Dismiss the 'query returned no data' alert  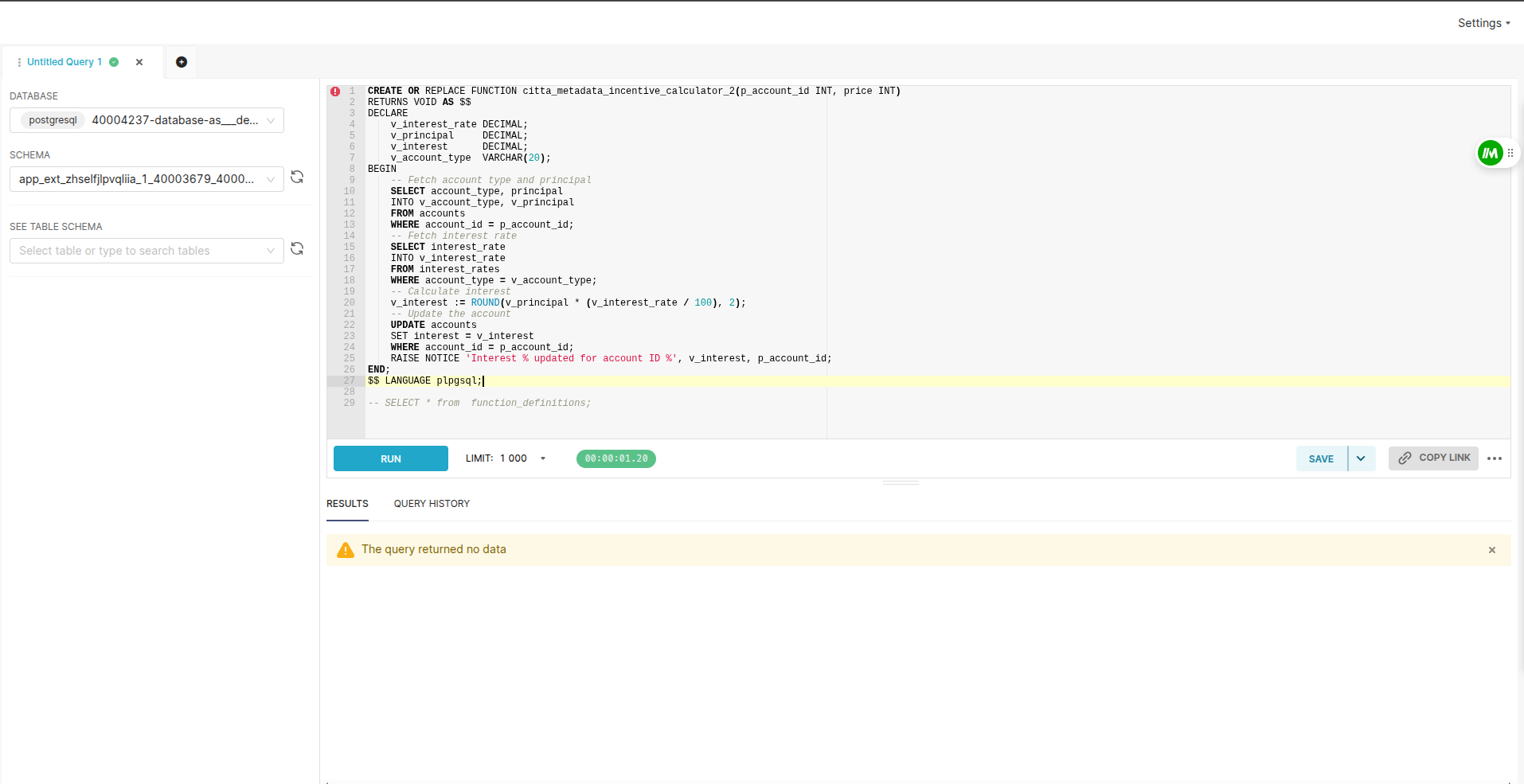pyautogui.click(x=1492, y=550)
